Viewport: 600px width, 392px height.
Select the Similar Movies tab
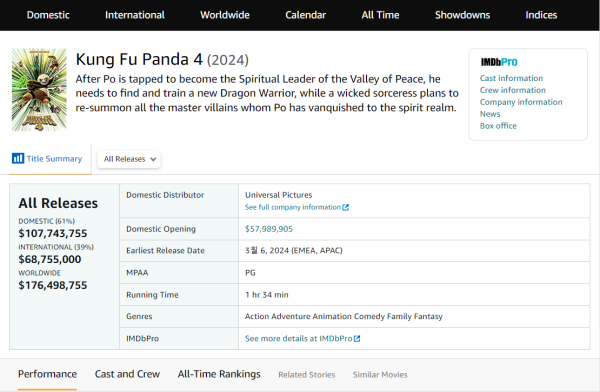[380, 375]
